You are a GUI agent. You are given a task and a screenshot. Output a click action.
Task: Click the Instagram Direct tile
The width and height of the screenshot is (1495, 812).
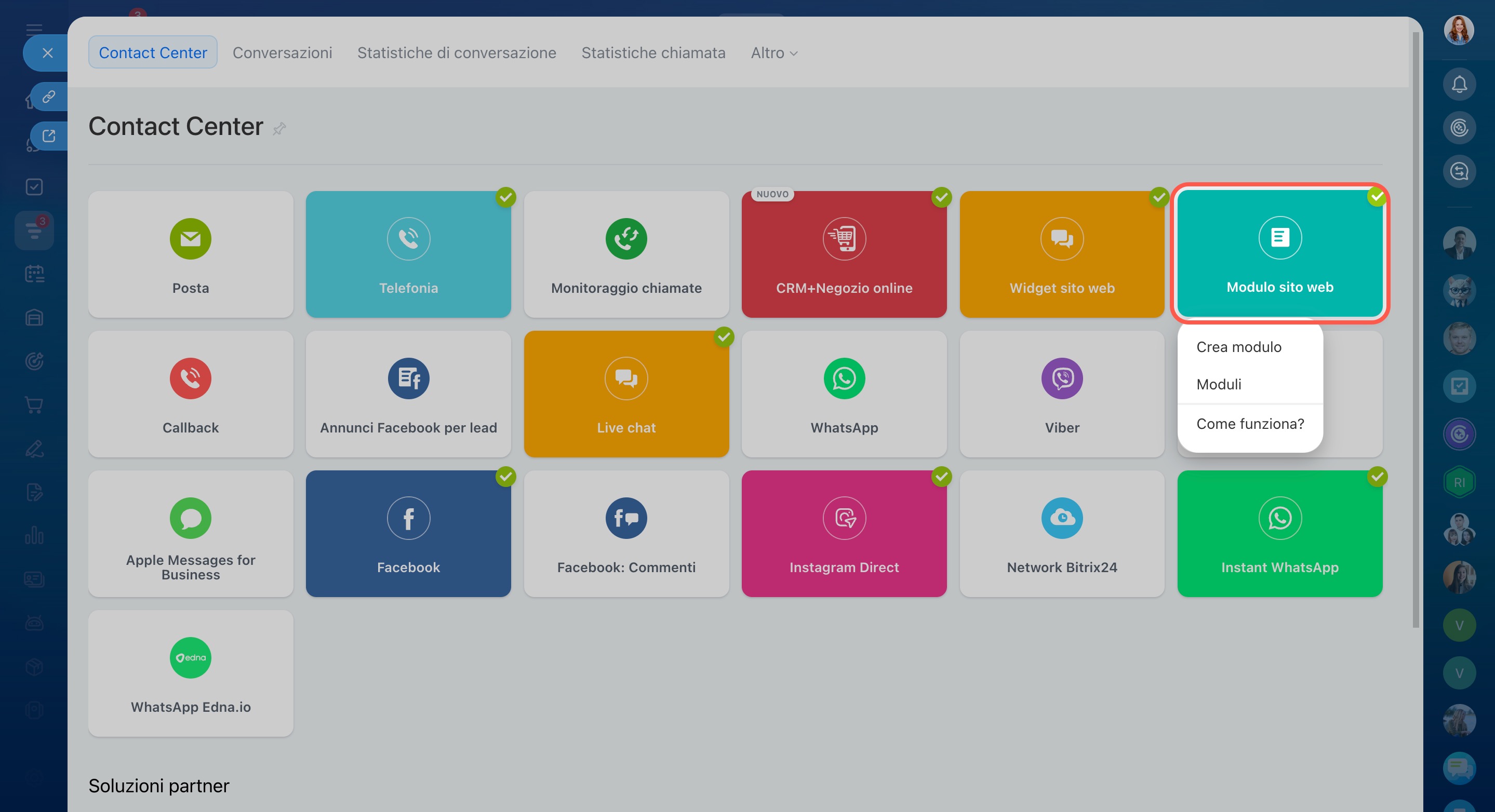click(x=844, y=533)
